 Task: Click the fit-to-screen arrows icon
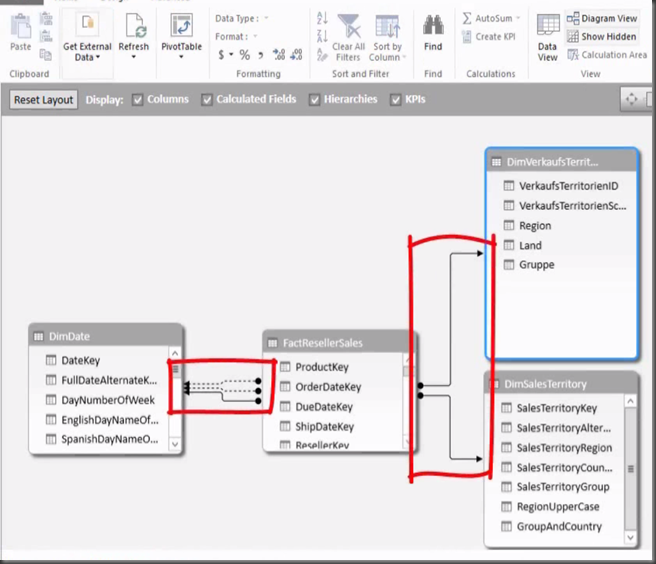[x=631, y=99]
